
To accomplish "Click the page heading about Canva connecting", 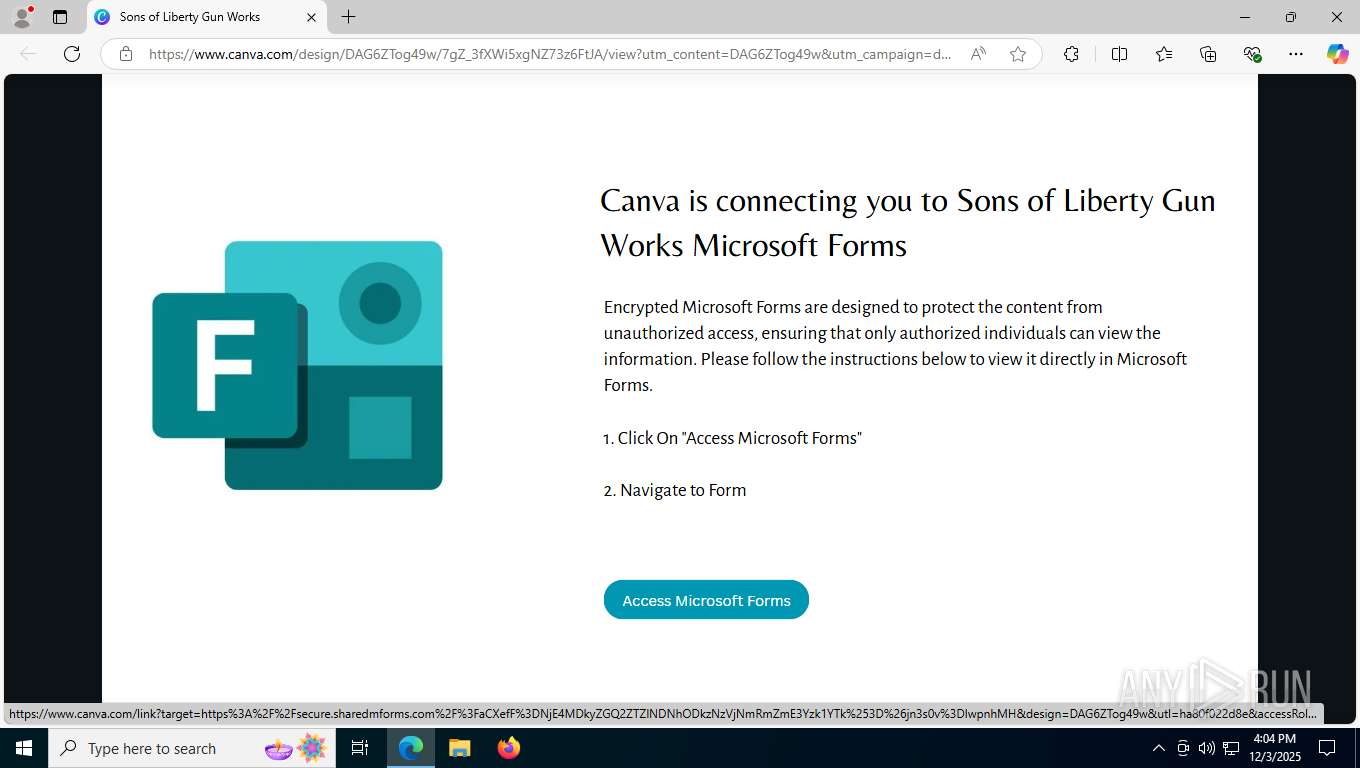I will coord(907,223).
